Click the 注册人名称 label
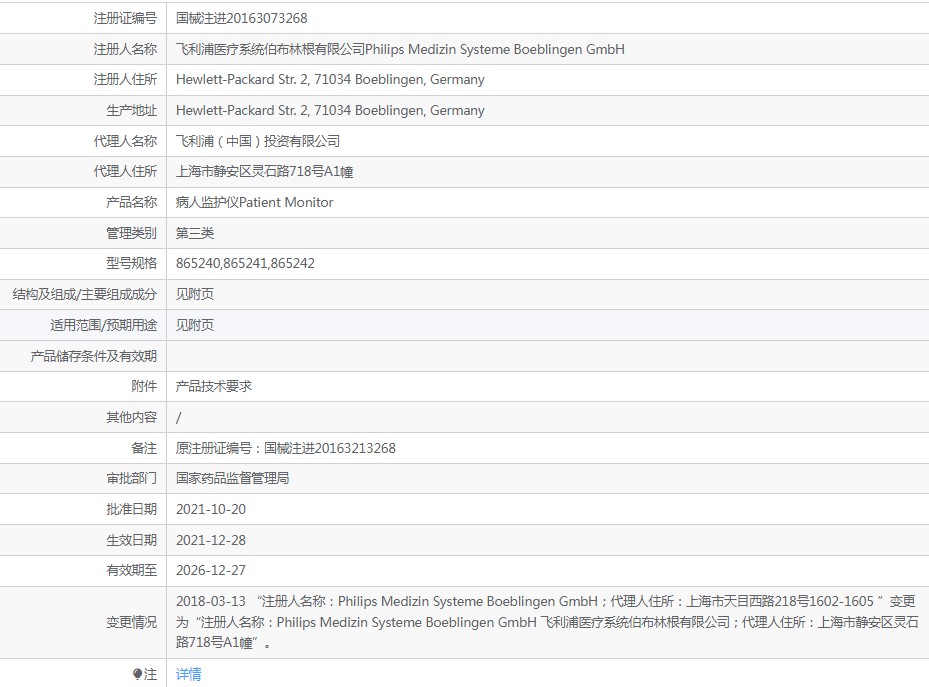The image size is (929, 687). 125,49
